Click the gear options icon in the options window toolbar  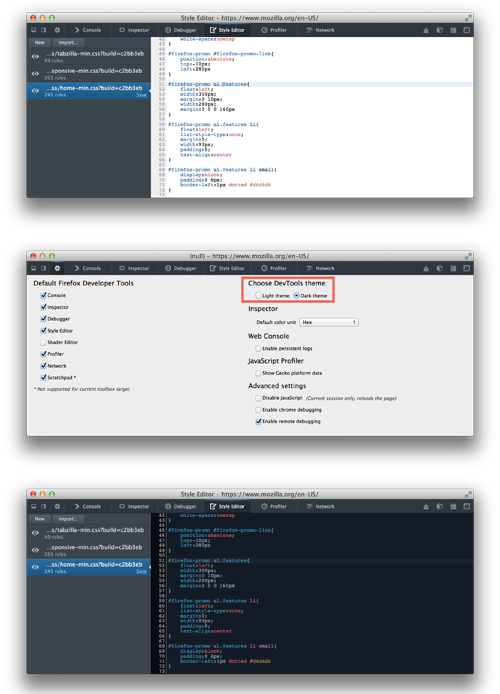(57, 268)
